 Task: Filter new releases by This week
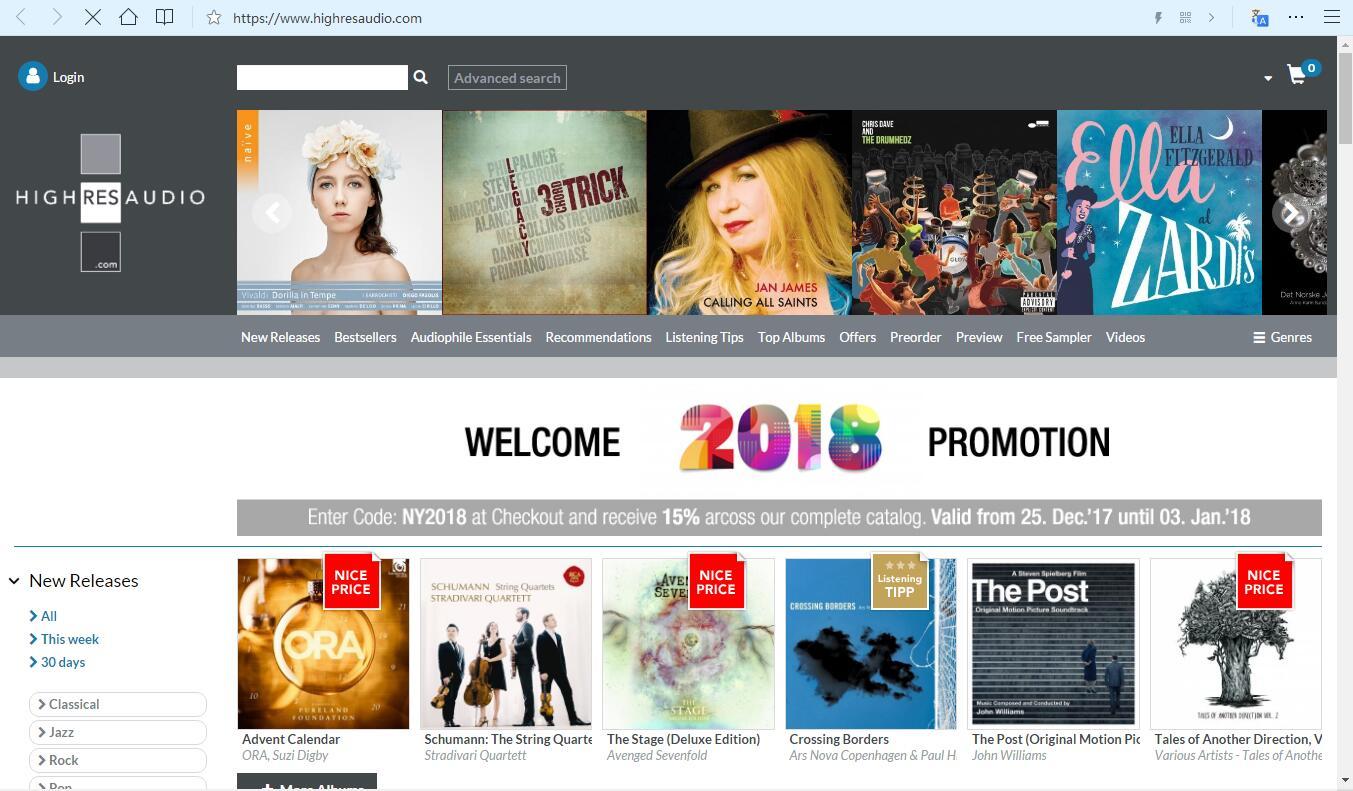tap(69, 639)
